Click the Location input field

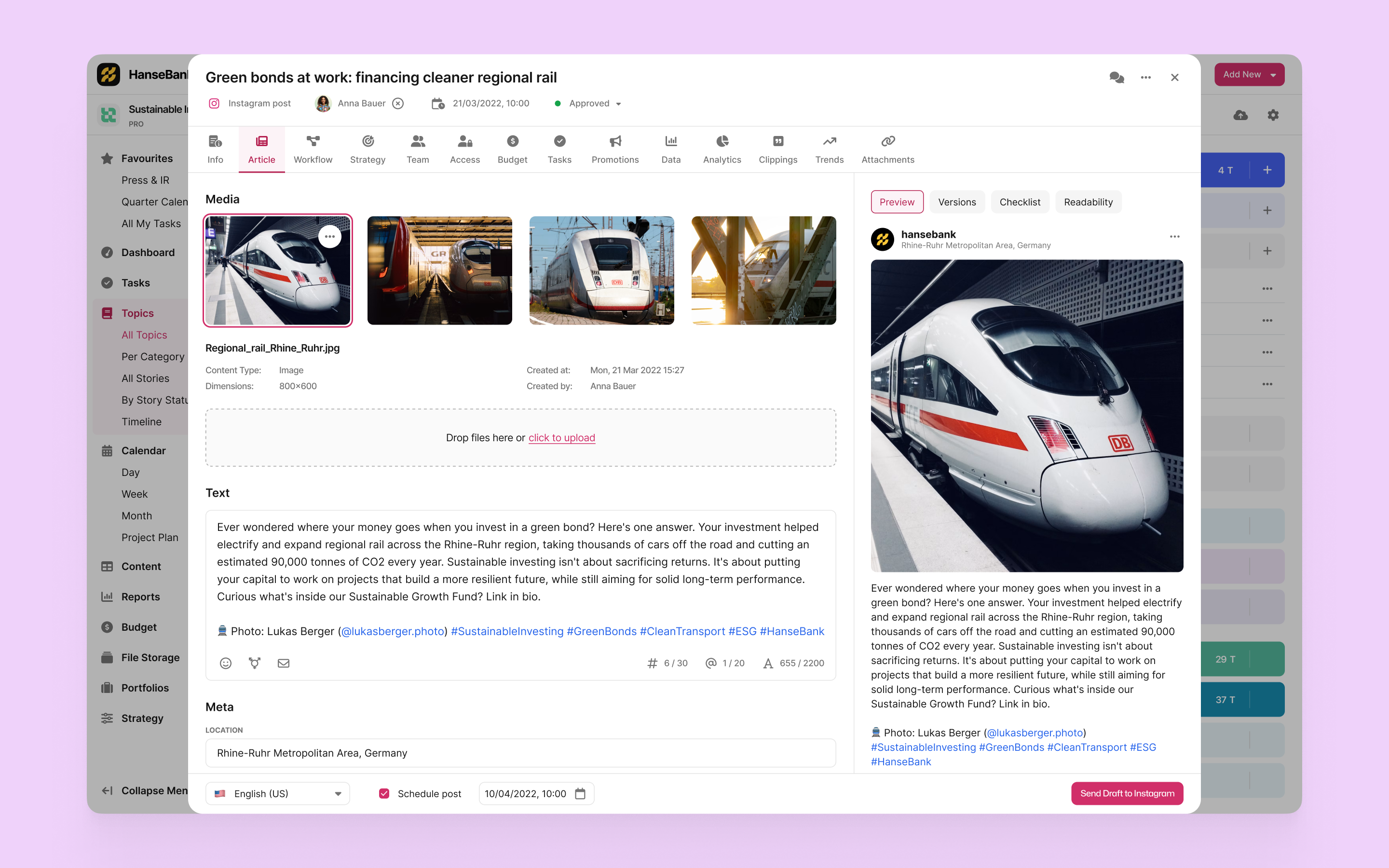coord(520,753)
